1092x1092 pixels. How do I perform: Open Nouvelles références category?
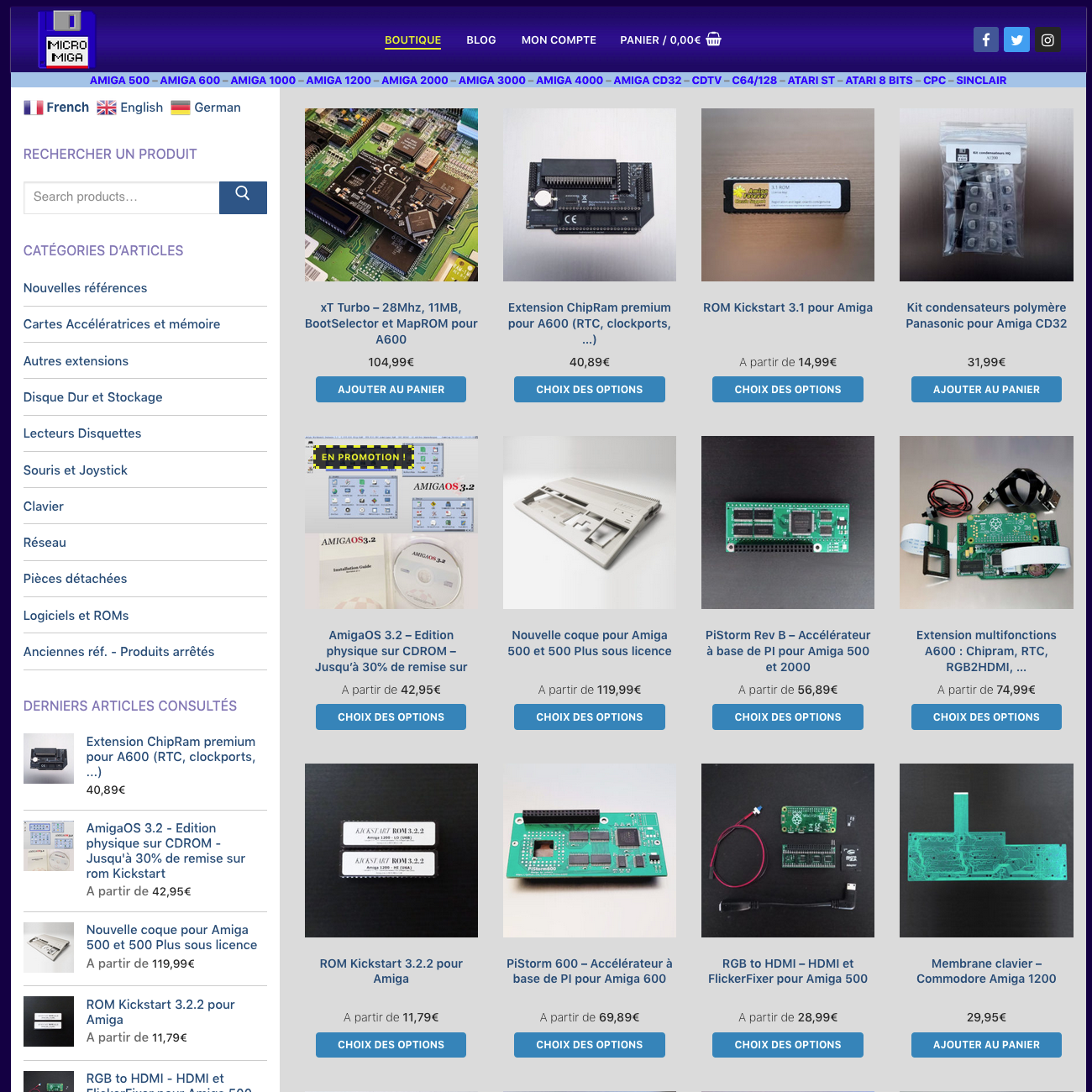pos(85,288)
